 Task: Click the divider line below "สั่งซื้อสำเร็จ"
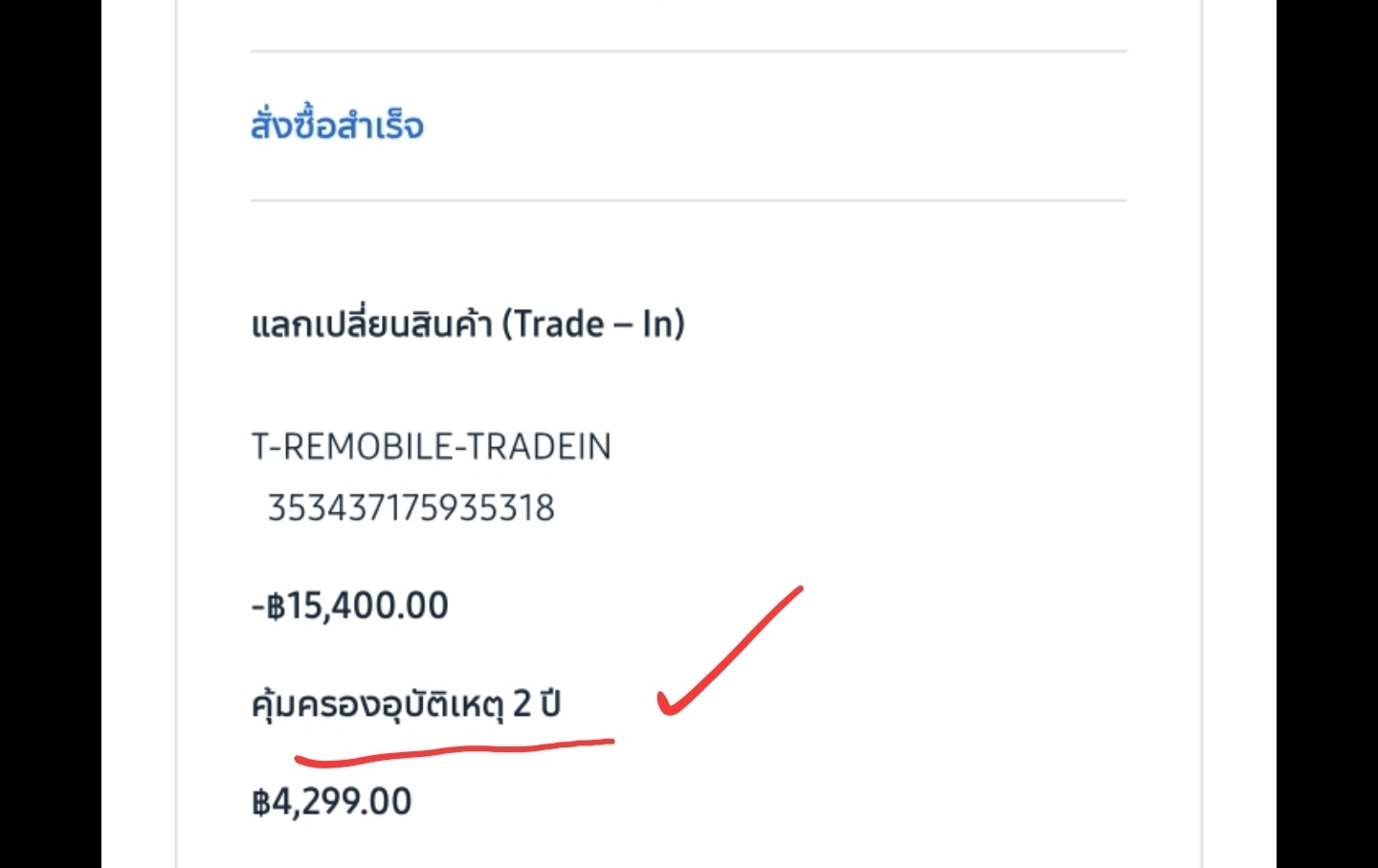pos(689,201)
